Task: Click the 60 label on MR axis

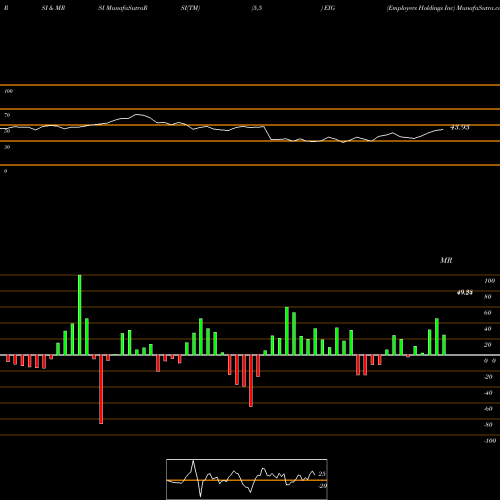Action: (x=488, y=313)
